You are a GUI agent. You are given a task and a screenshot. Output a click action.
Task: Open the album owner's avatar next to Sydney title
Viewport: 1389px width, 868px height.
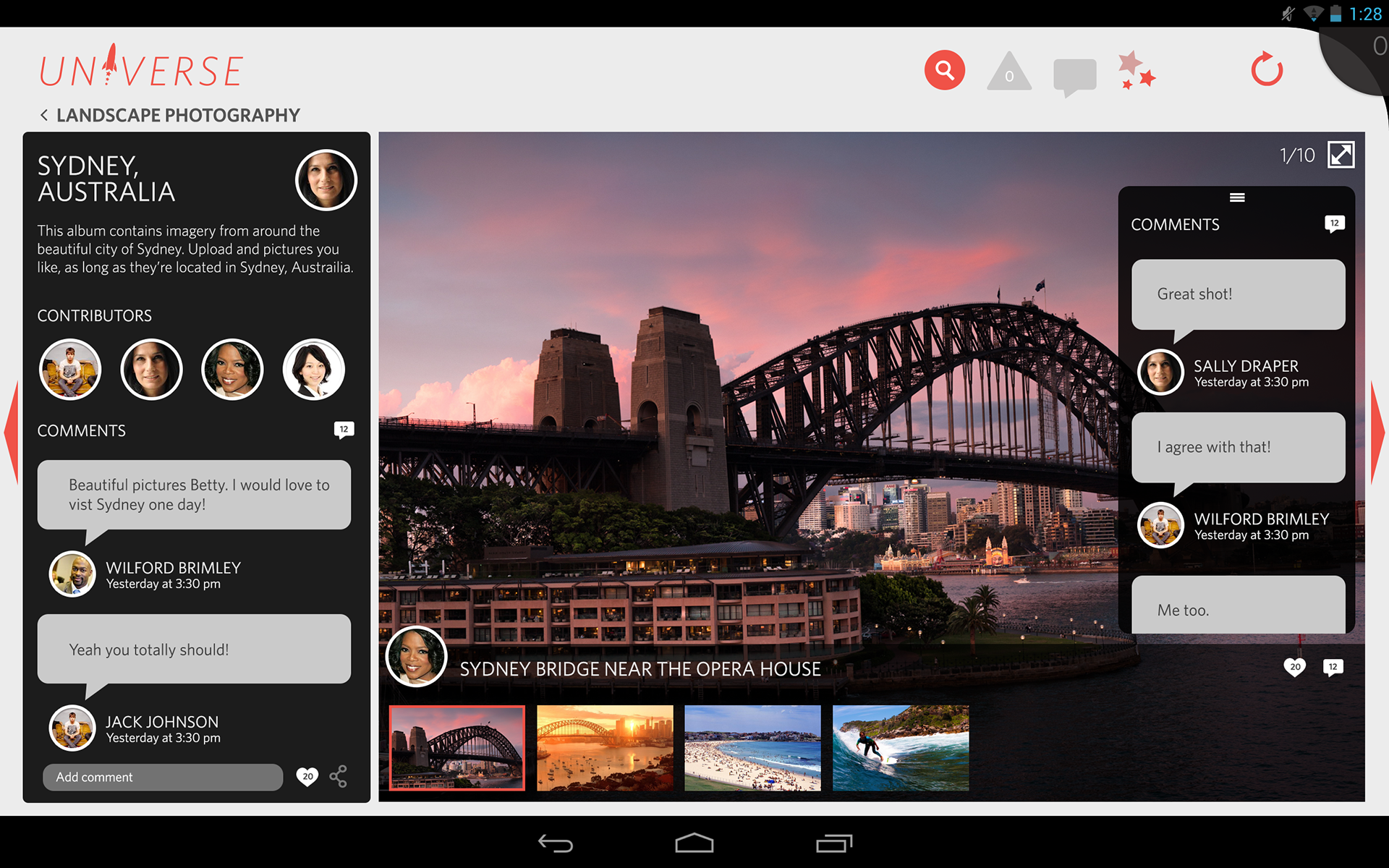click(x=326, y=180)
